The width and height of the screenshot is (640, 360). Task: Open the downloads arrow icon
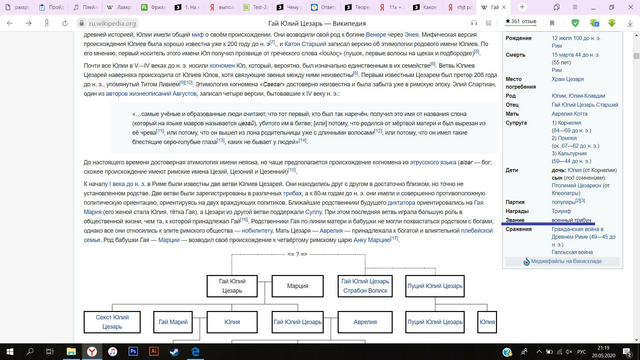coord(630,23)
